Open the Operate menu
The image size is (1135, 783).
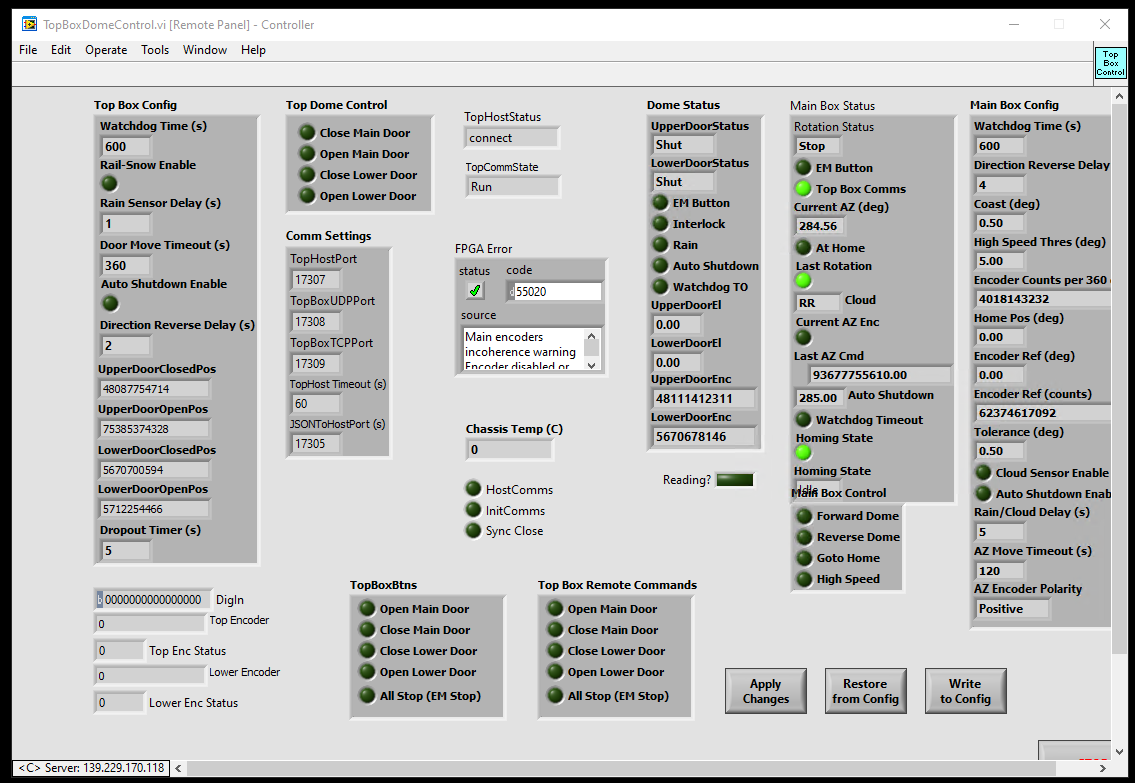106,50
